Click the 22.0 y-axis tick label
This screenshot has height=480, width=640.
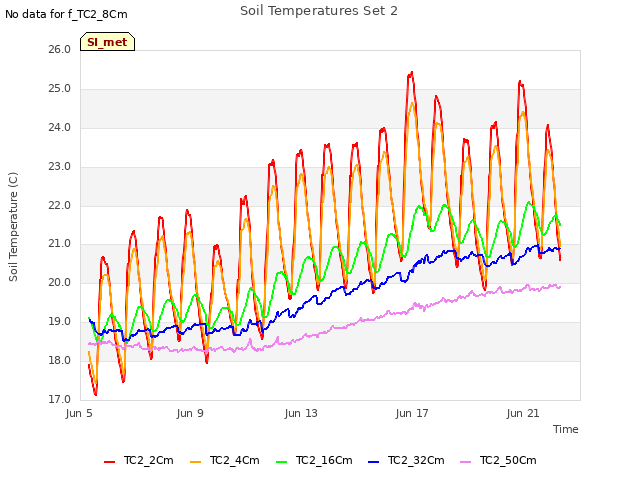[x=60, y=205]
